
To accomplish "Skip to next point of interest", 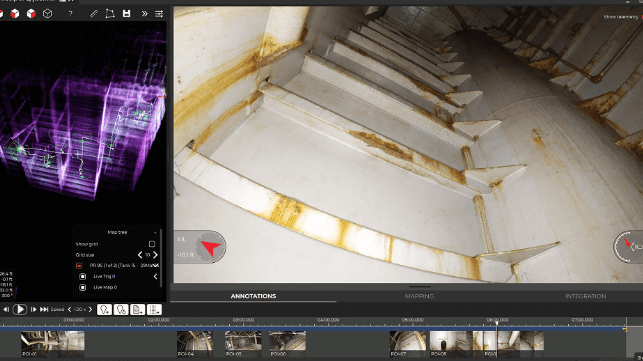I will 44,309.
